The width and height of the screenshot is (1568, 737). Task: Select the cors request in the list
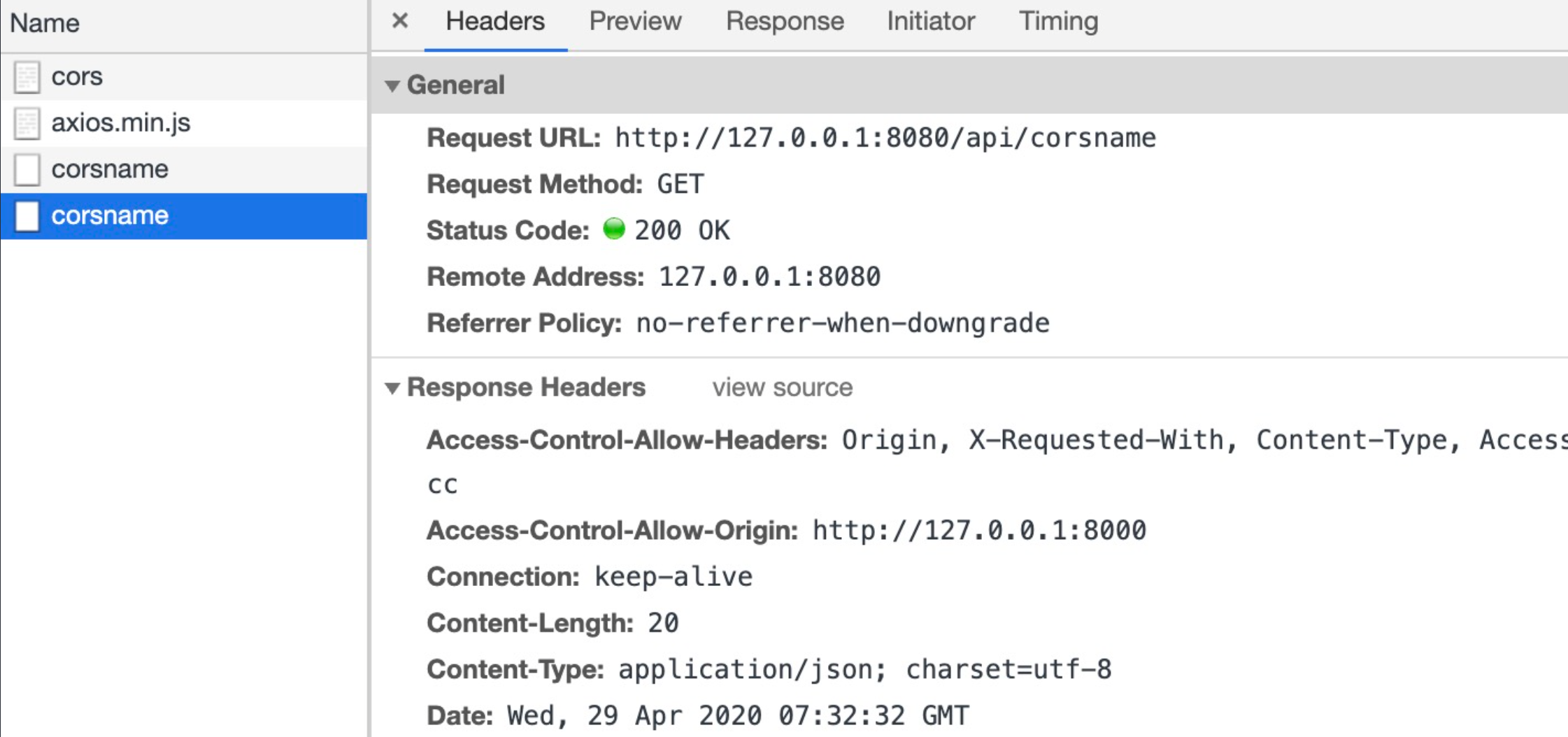pyautogui.click(x=77, y=77)
